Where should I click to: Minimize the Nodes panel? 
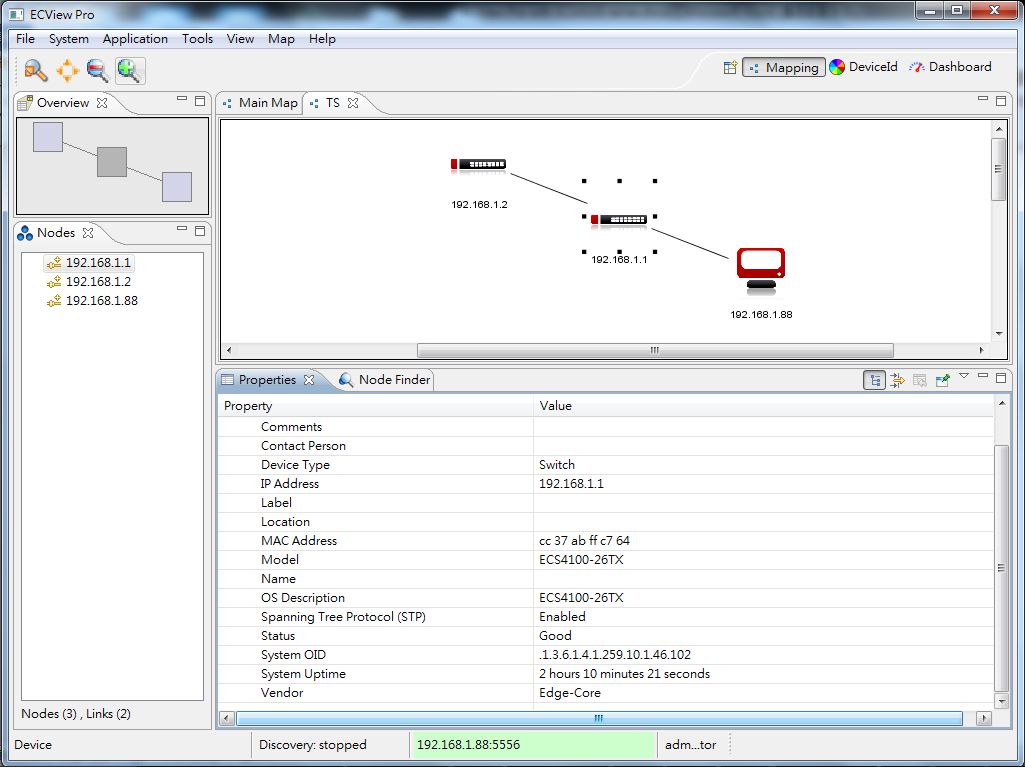click(x=182, y=228)
